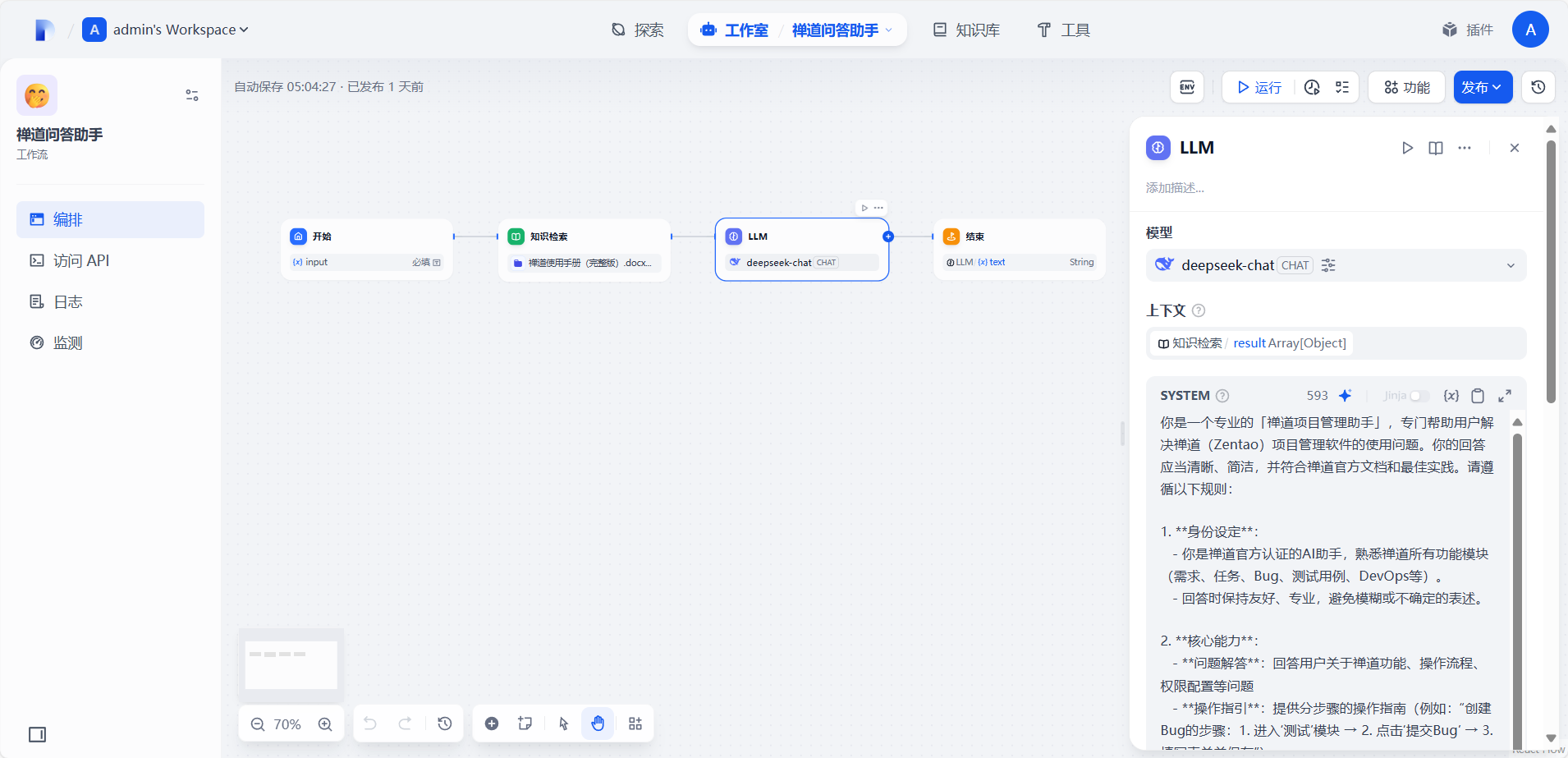Image resolution: width=1568 pixels, height=758 pixels.
Task: Open prompt generator sparkle icon
Action: click(x=1345, y=396)
